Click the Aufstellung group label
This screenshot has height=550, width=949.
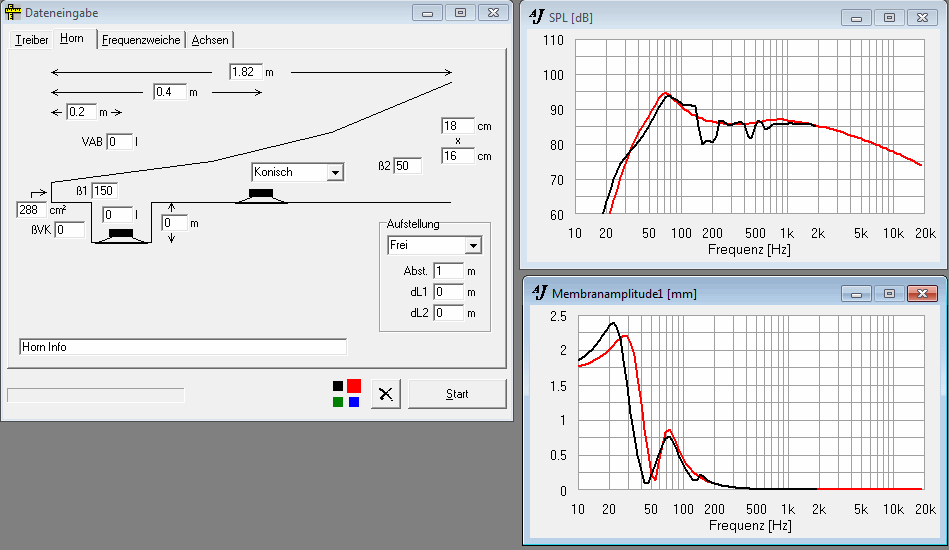(x=413, y=224)
